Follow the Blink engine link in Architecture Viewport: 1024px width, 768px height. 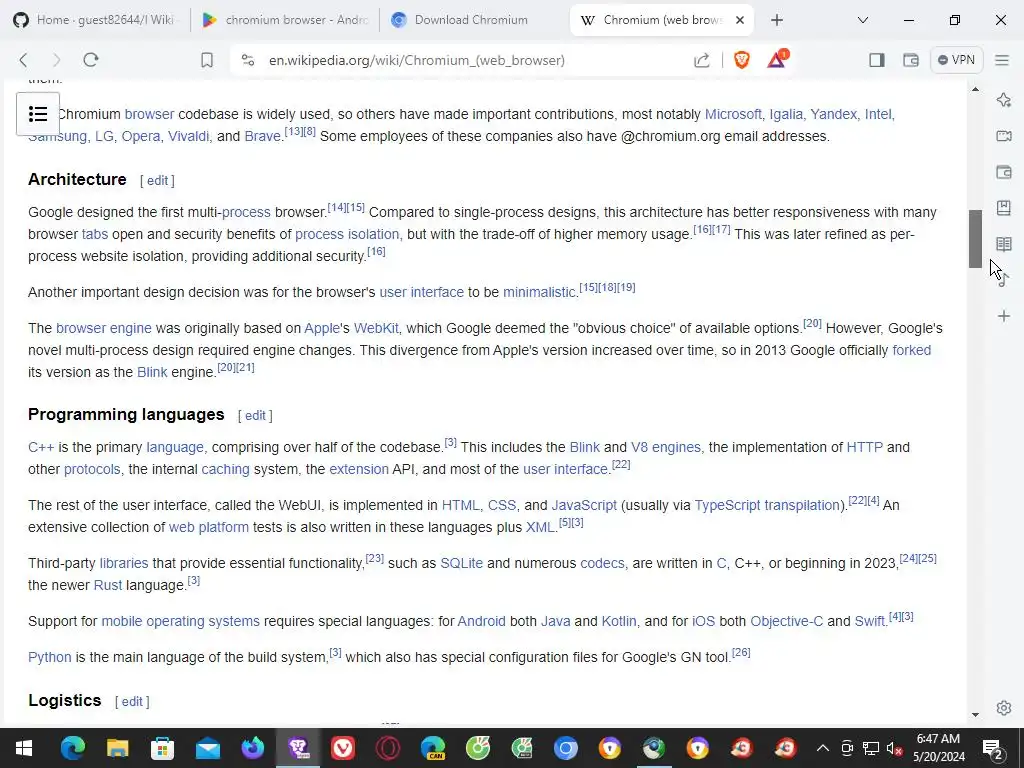click(152, 372)
